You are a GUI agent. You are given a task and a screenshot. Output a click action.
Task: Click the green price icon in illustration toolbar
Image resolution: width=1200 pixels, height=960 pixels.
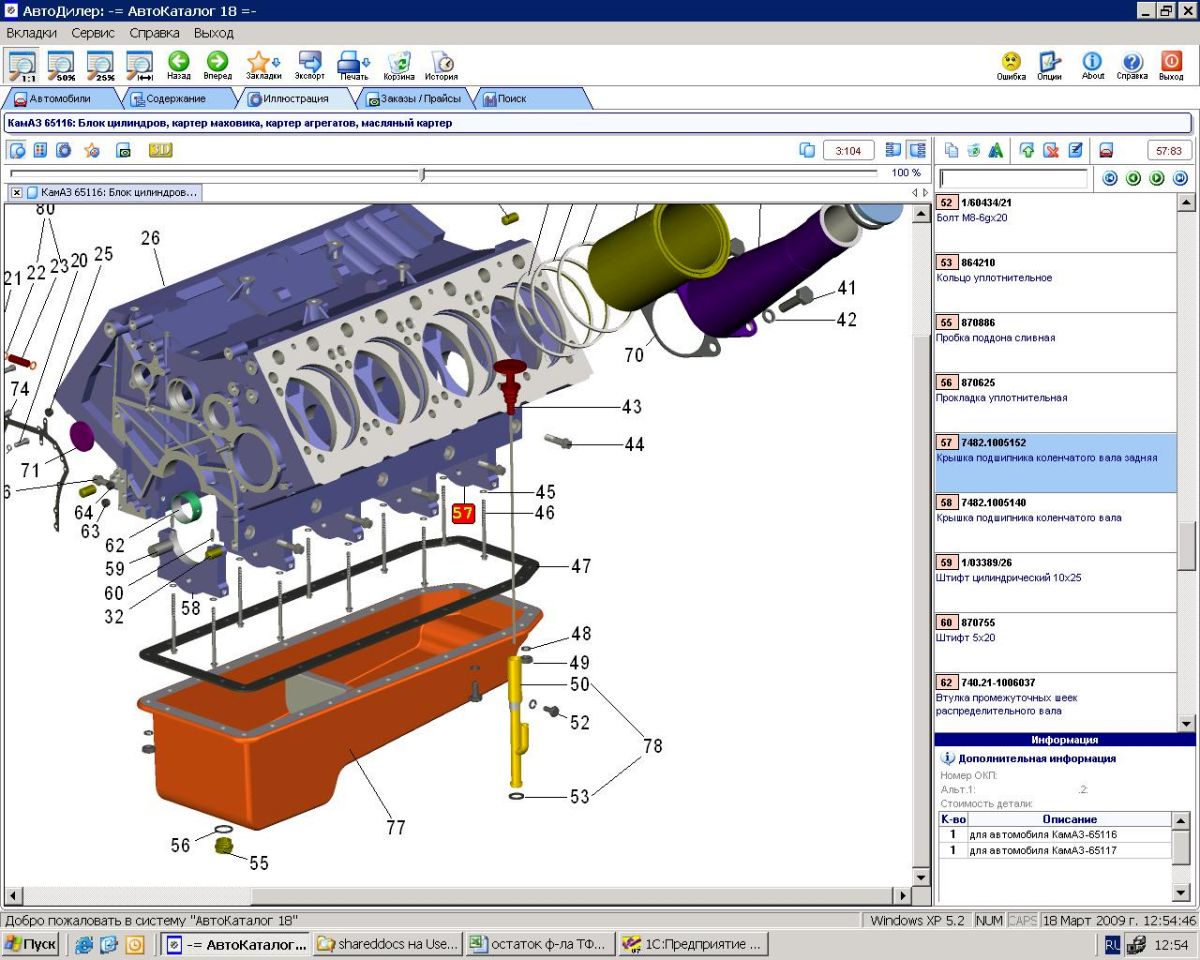[x=124, y=151]
